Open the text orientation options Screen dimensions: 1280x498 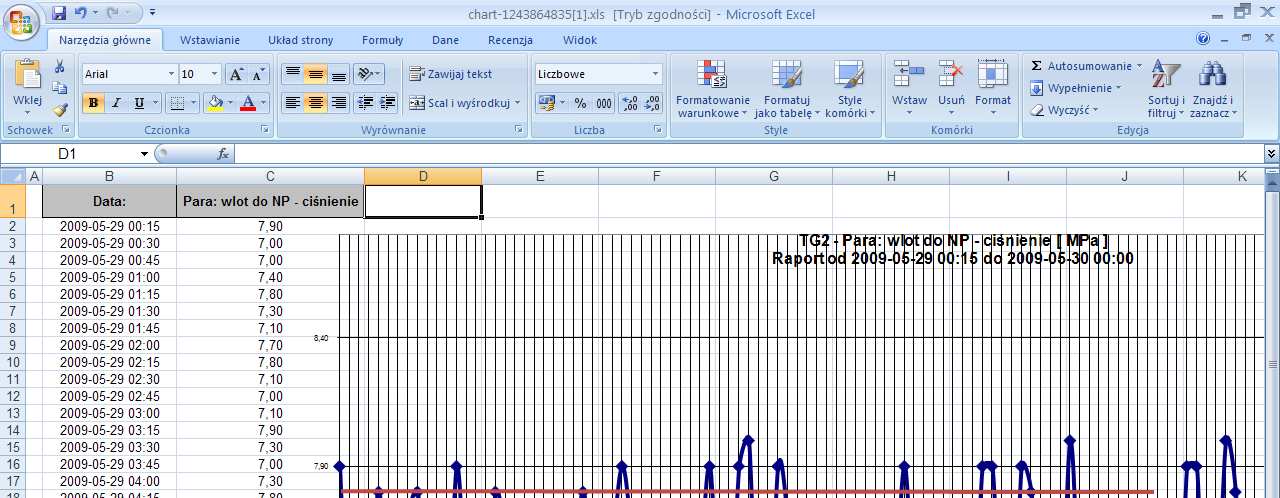tap(369, 74)
